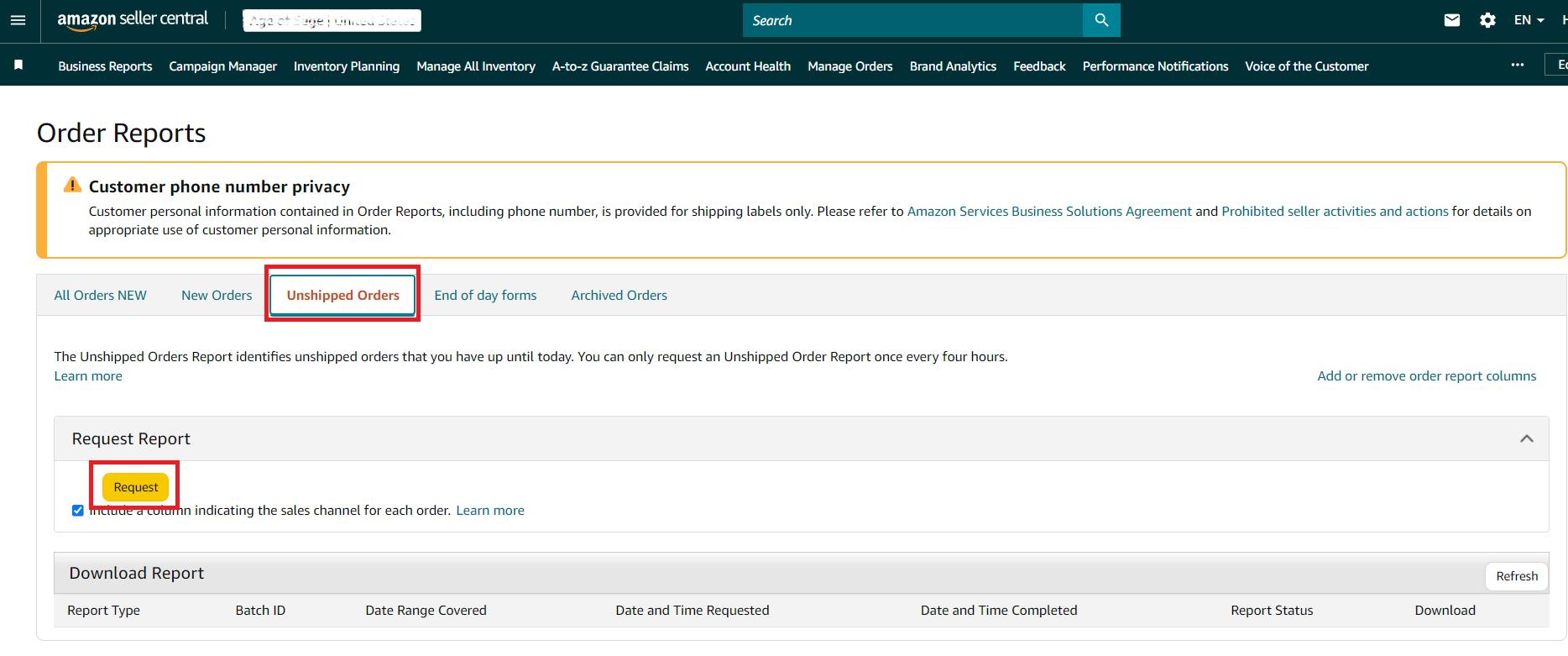This screenshot has width=1568, height=656.
Task: Click the Download Report section title
Action: coord(137,574)
